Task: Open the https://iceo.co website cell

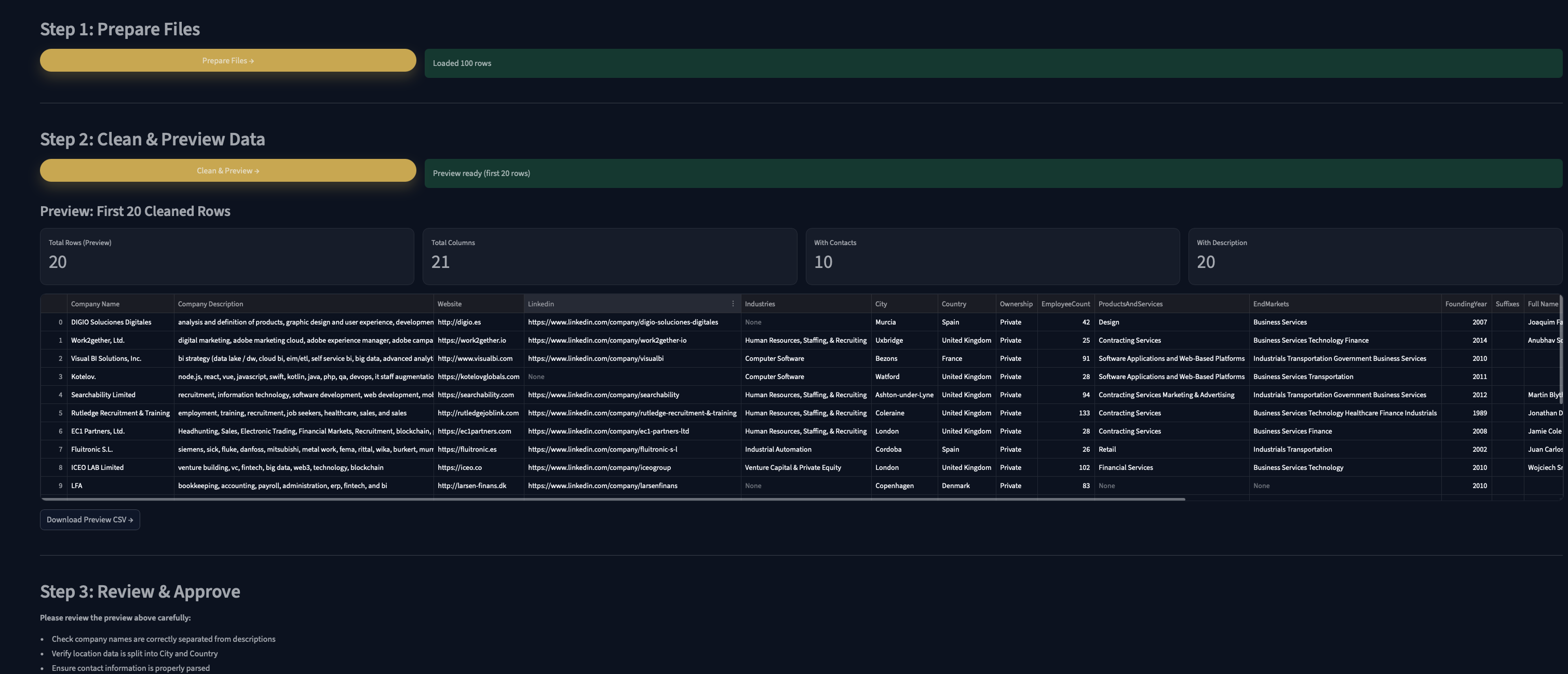Action: tap(459, 467)
